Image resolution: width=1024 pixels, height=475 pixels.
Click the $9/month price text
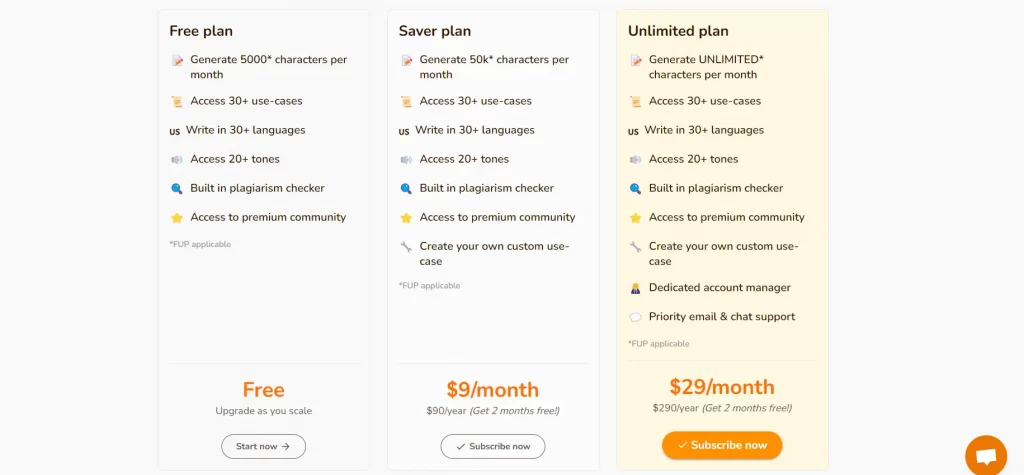tap(492, 390)
